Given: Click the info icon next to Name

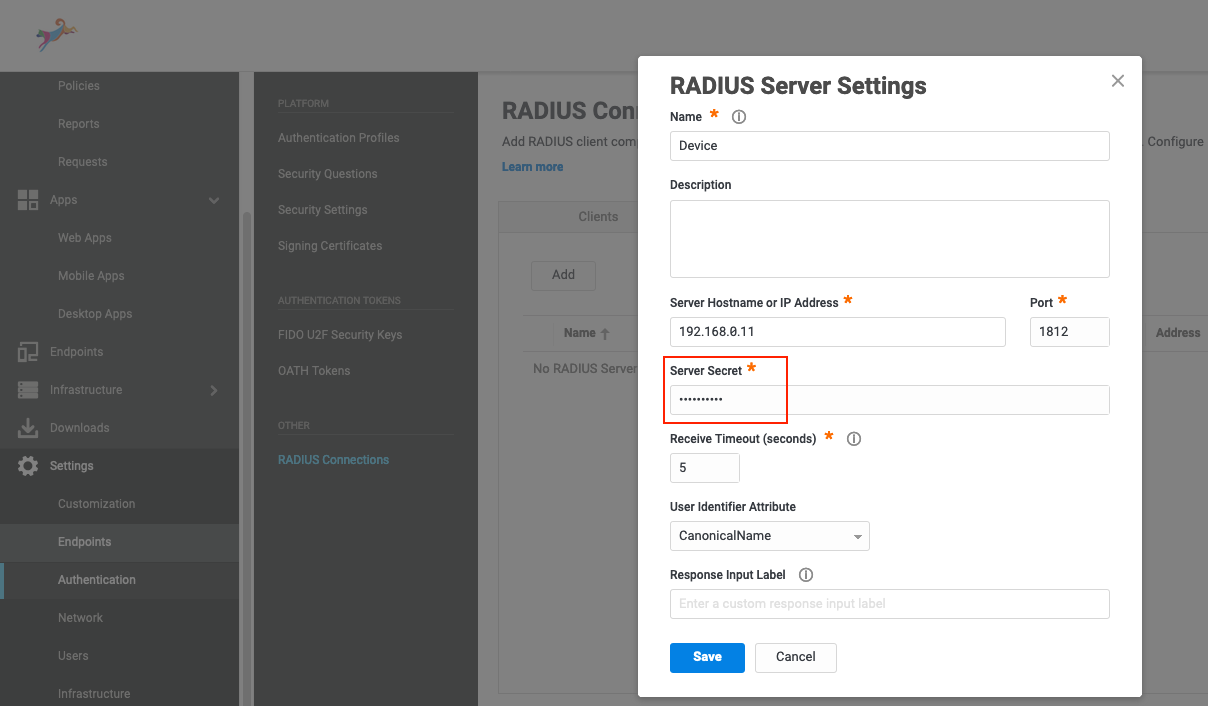Looking at the screenshot, I should (738, 116).
